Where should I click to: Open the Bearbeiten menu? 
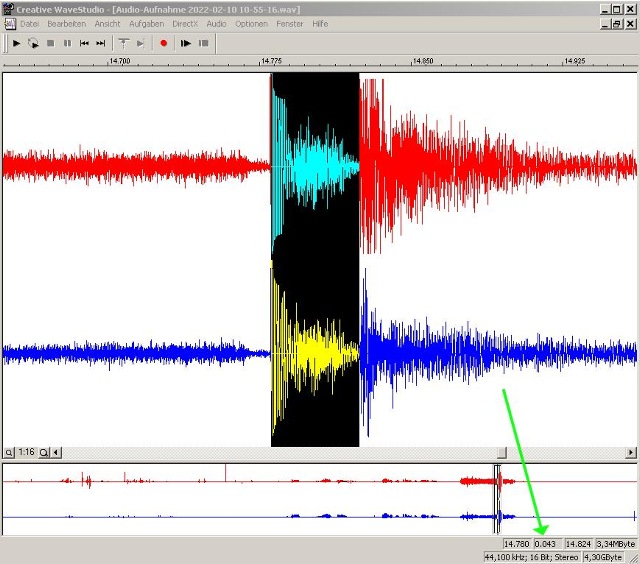tap(67, 24)
